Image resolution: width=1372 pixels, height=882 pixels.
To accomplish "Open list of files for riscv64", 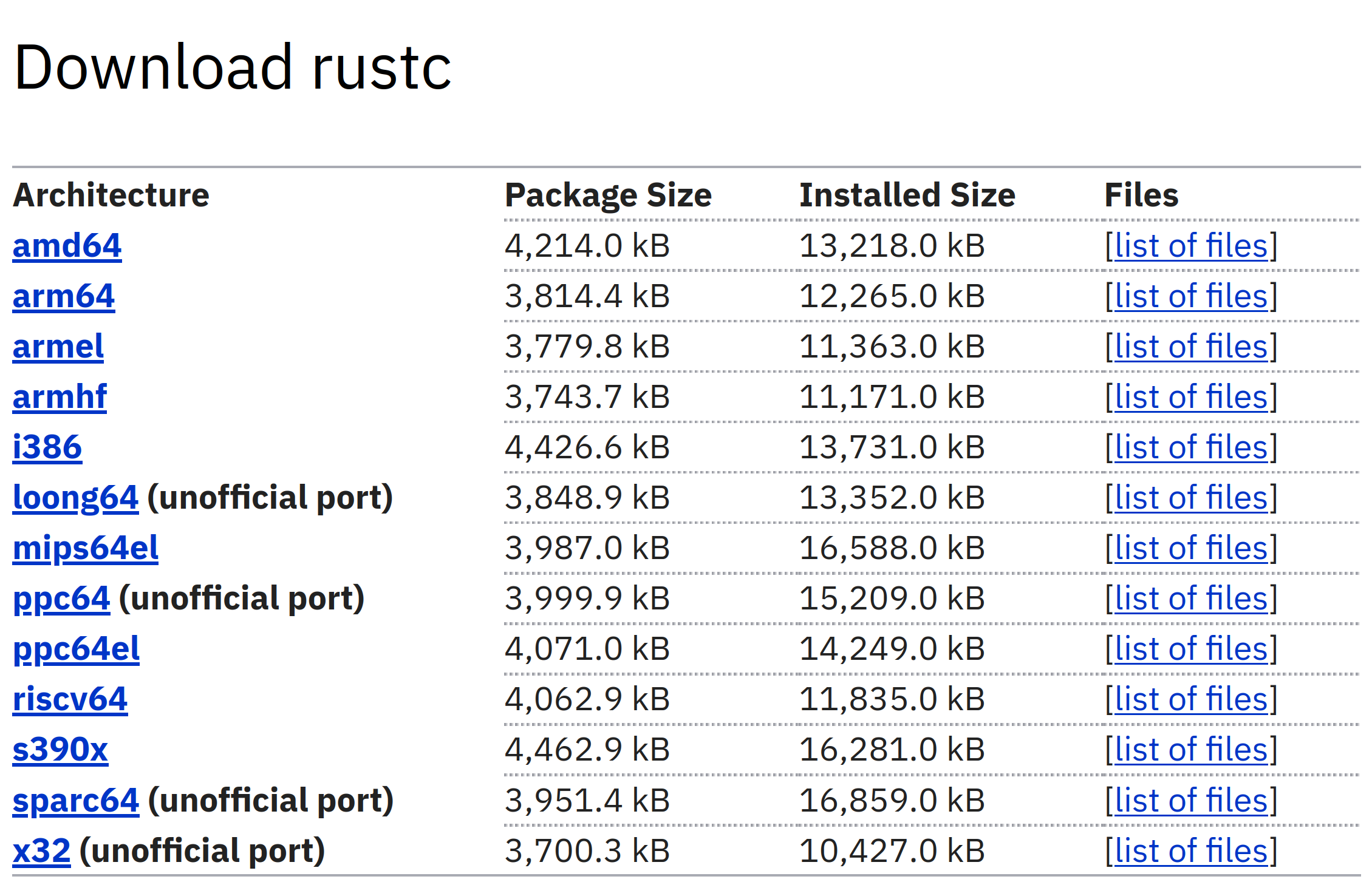I will pyautogui.click(x=1191, y=700).
